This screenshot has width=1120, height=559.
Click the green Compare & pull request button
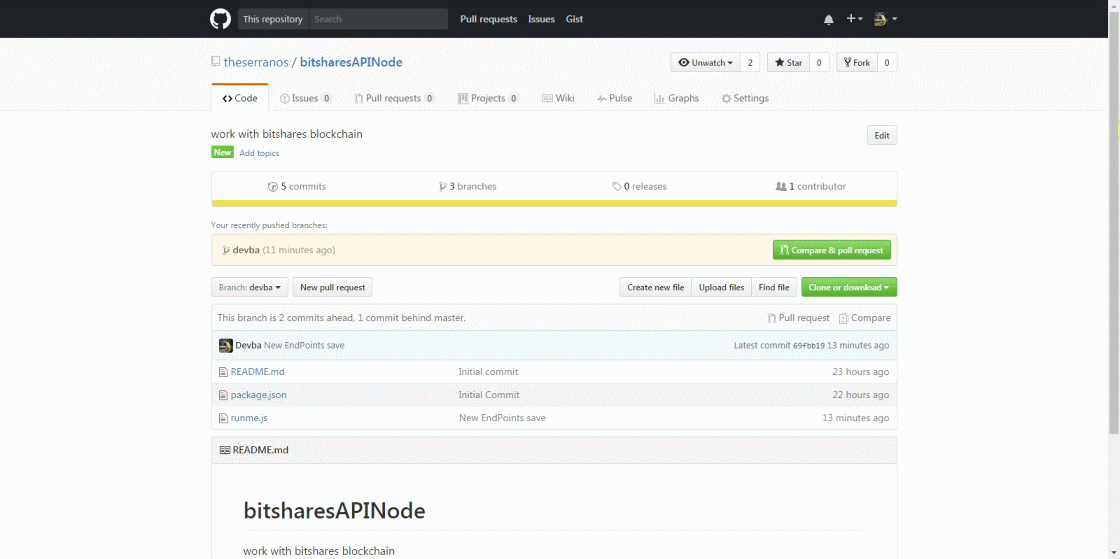coord(831,250)
